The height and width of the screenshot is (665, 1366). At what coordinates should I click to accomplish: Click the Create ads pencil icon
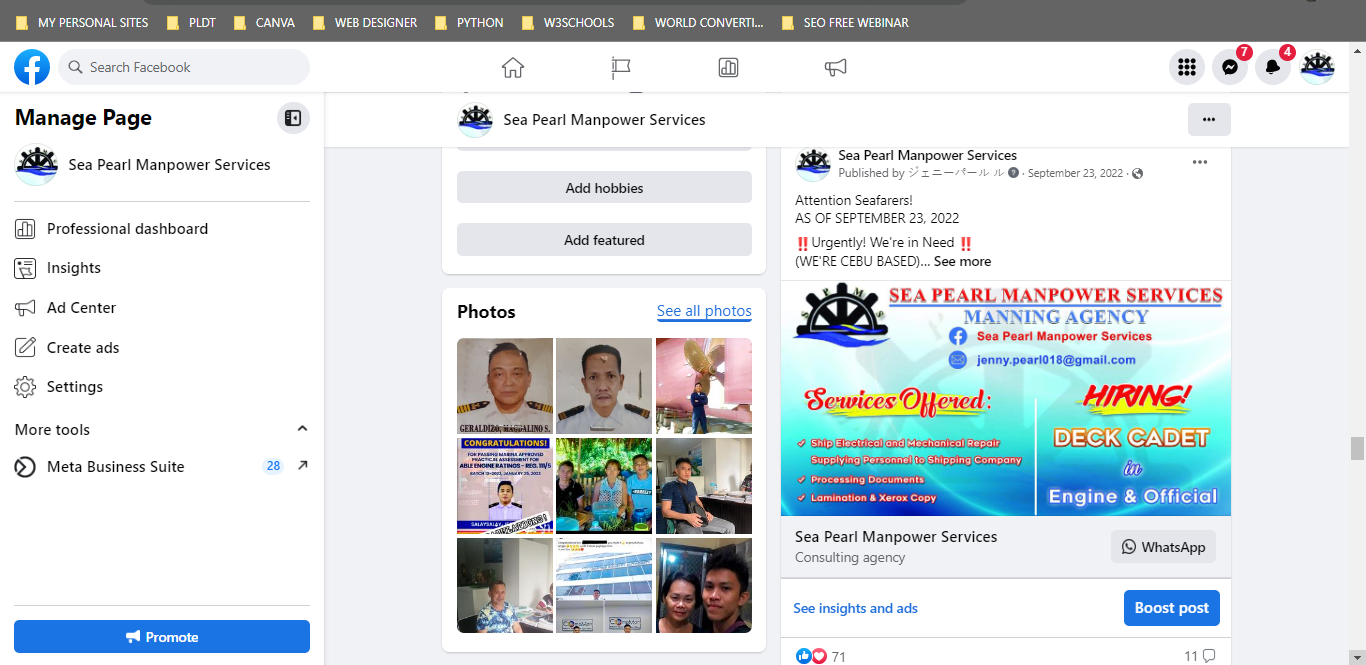point(25,348)
